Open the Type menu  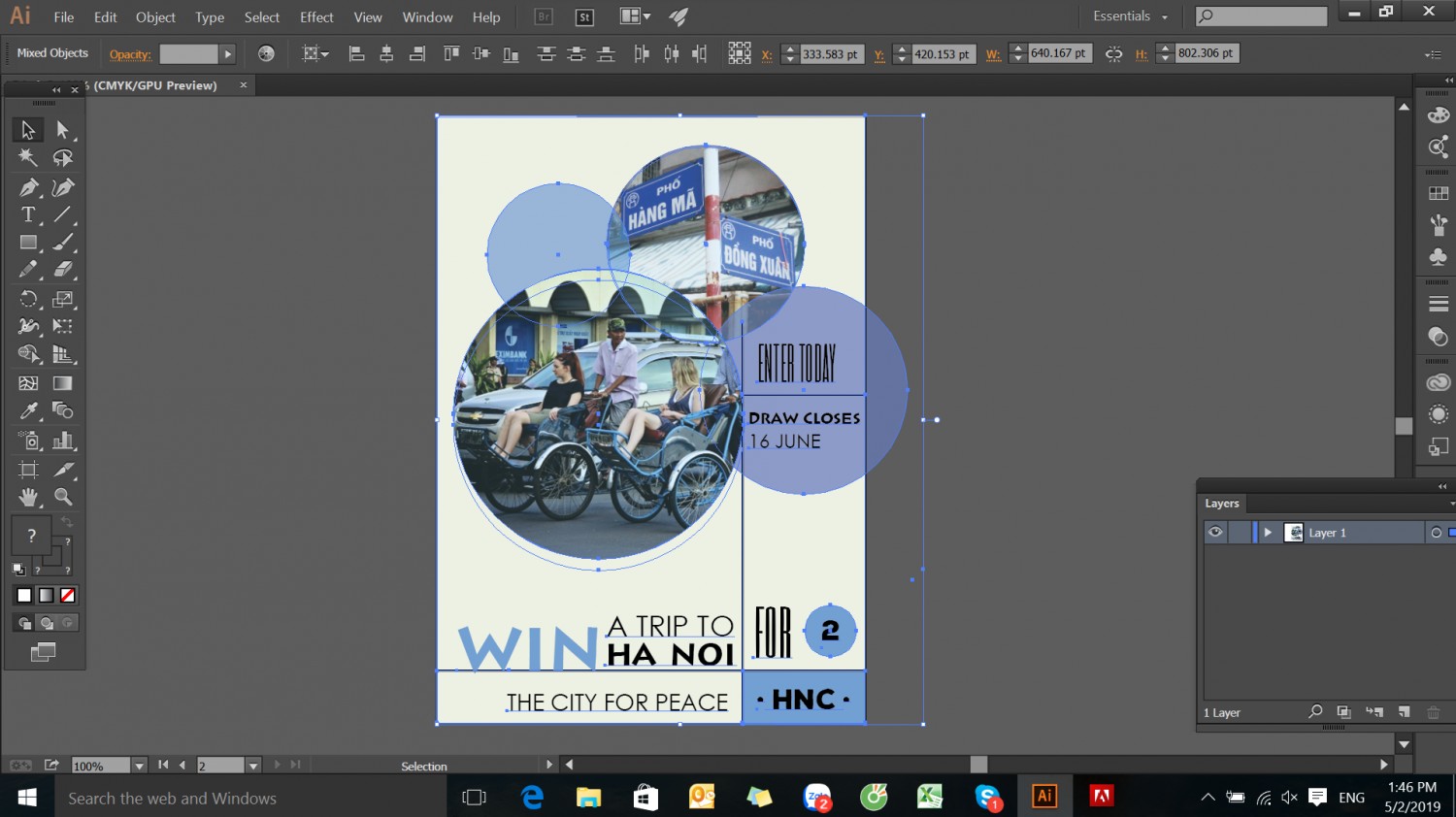pyautogui.click(x=210, y=17)
